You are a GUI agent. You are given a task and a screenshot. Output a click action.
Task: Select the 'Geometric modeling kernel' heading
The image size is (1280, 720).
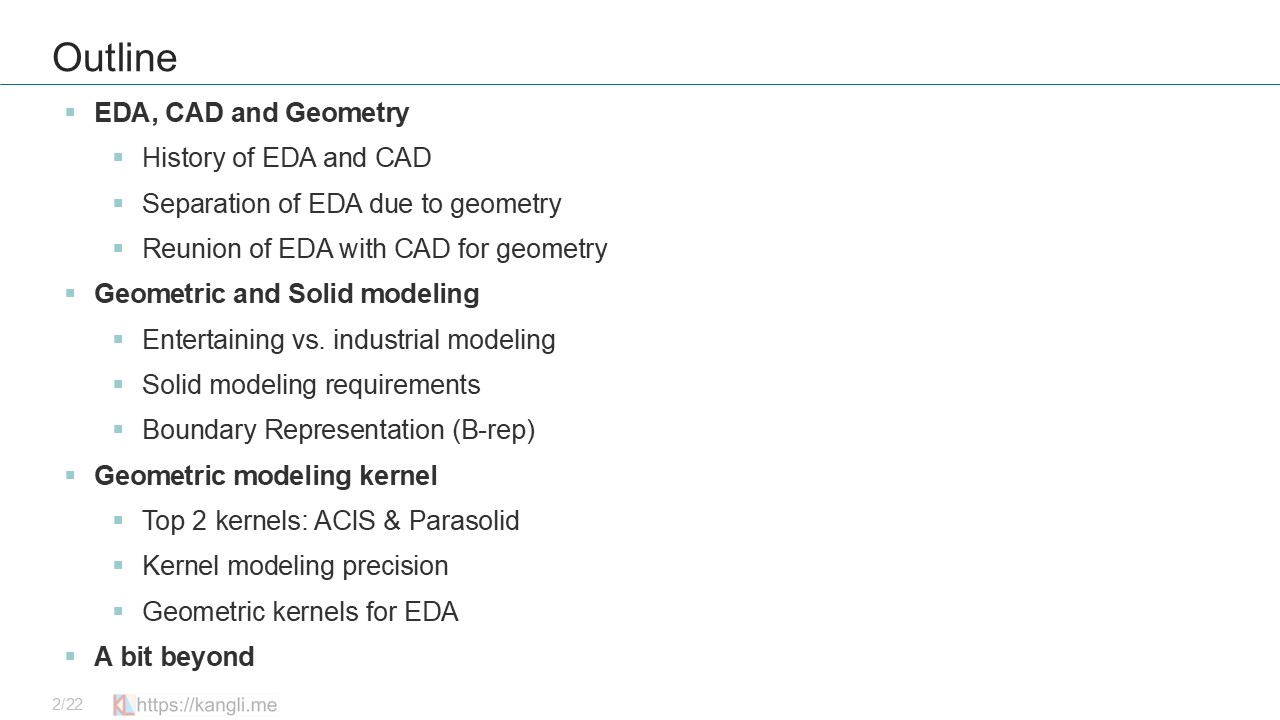(265, 476)
